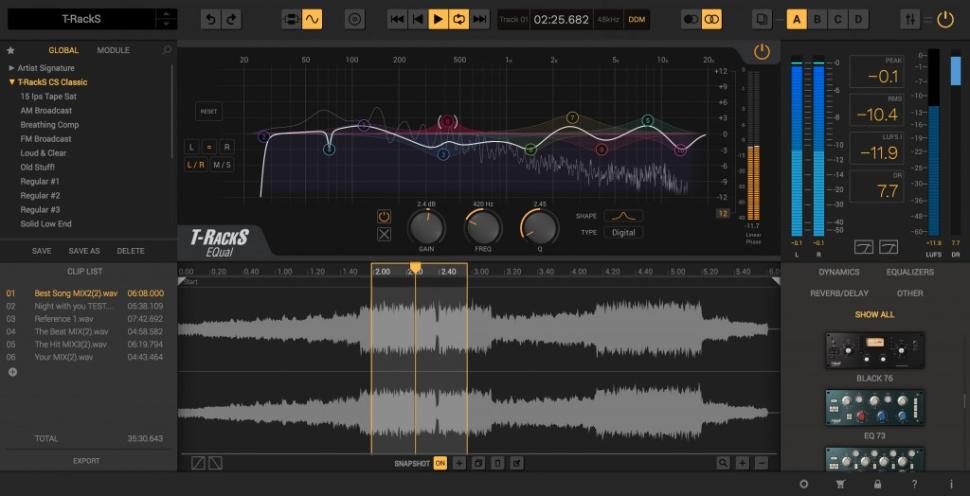Click the preset search magnifier icon
Screen dimensions: 970x496
(x=166, y=50)
